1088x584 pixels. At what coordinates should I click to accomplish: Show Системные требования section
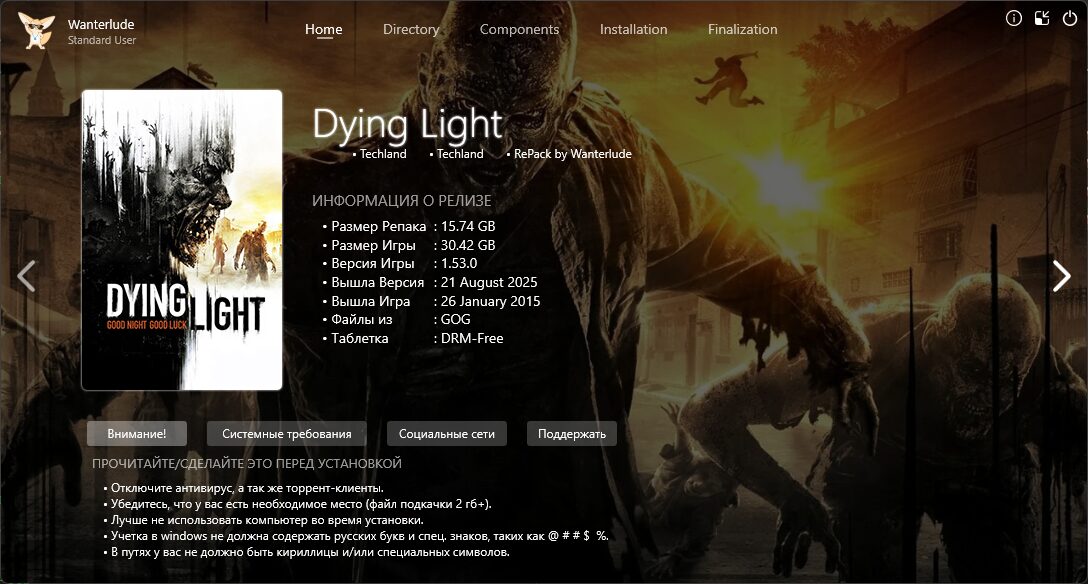click(x=287, y=433)
